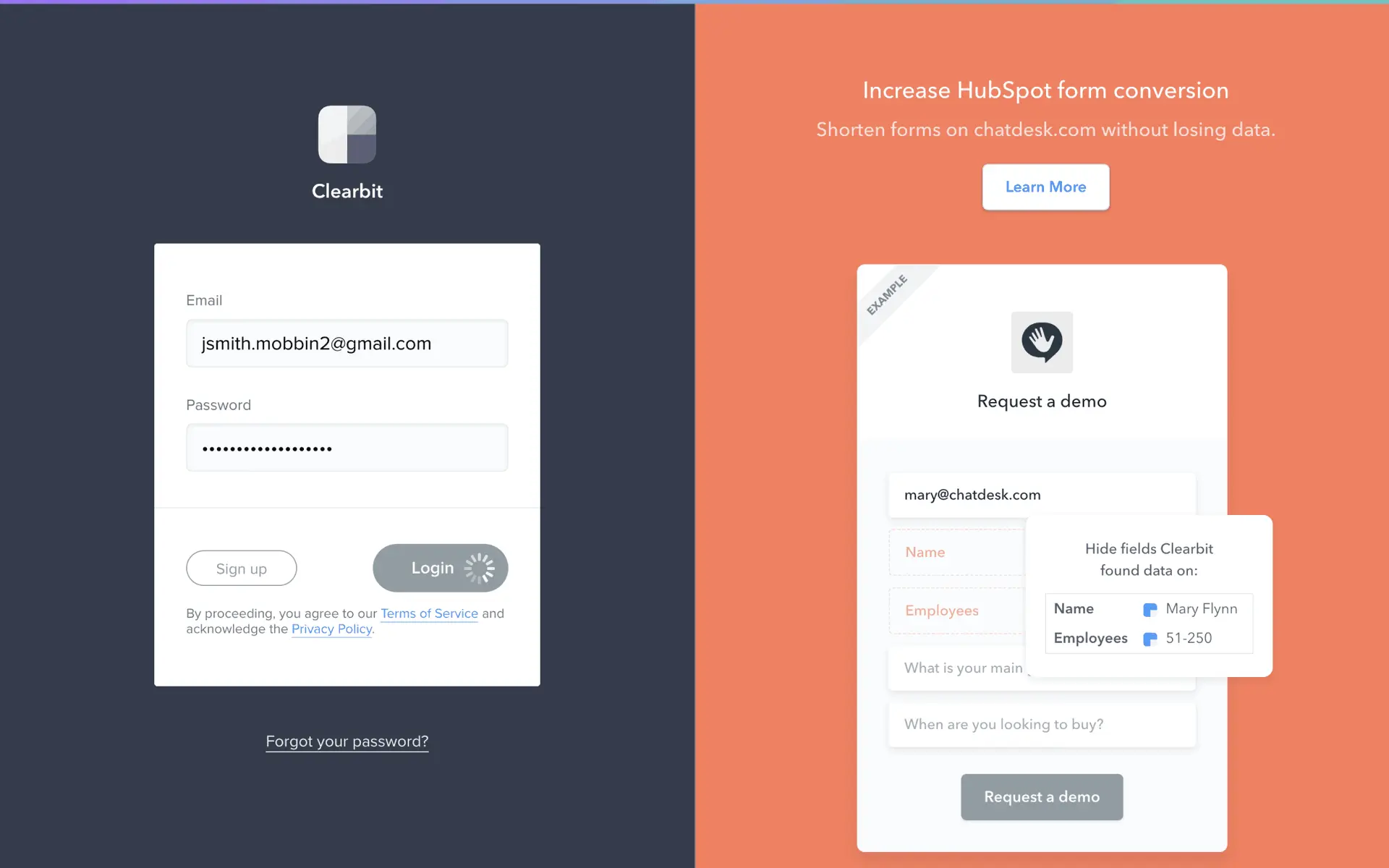Viewport: 1389px width, 868px height.
Task: Open the Terms of Service link
Action: click(429, 613)
